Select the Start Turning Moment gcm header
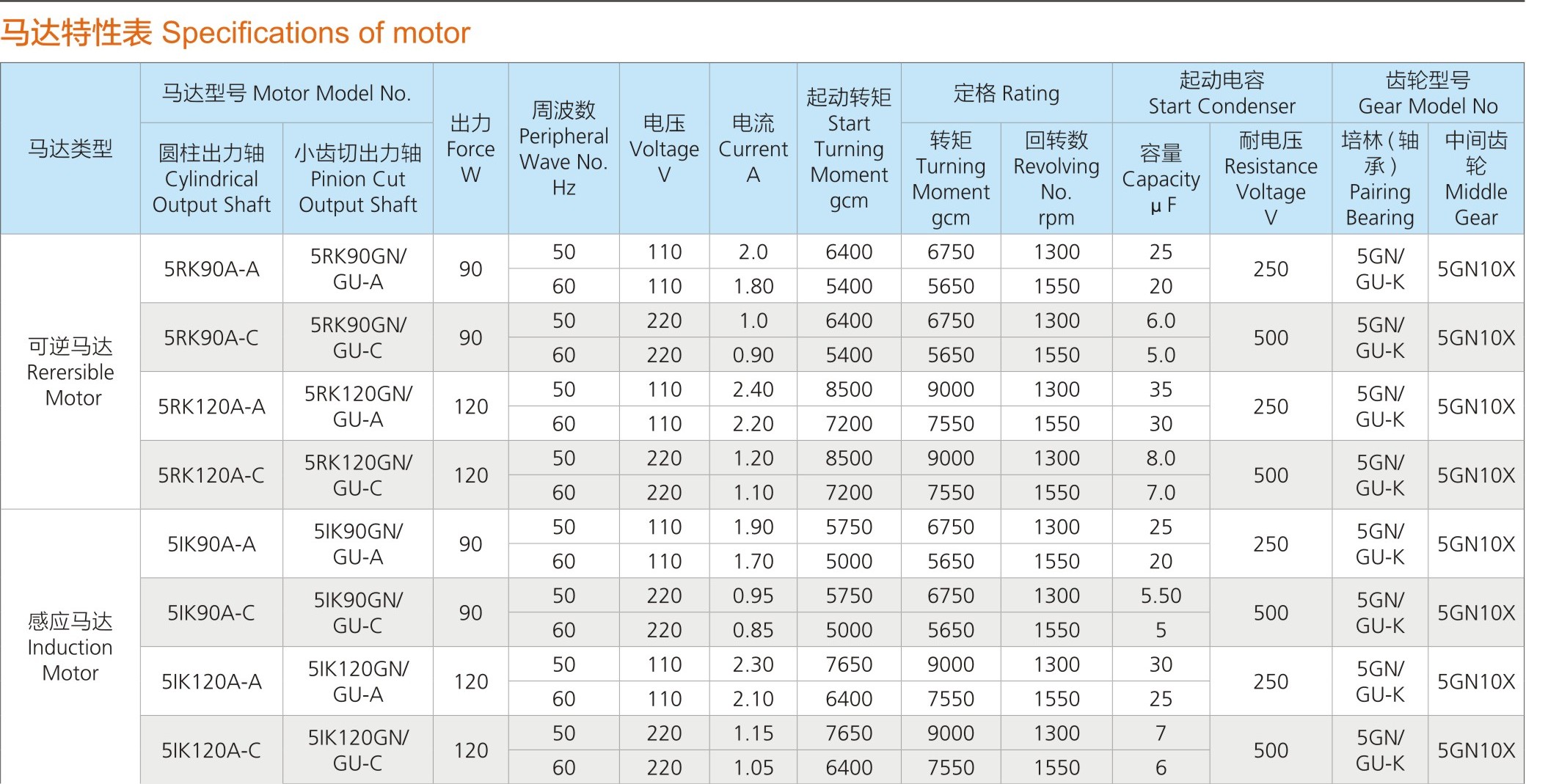The image size is (1548, 784). pyautogui.click(x=849, y=149)
